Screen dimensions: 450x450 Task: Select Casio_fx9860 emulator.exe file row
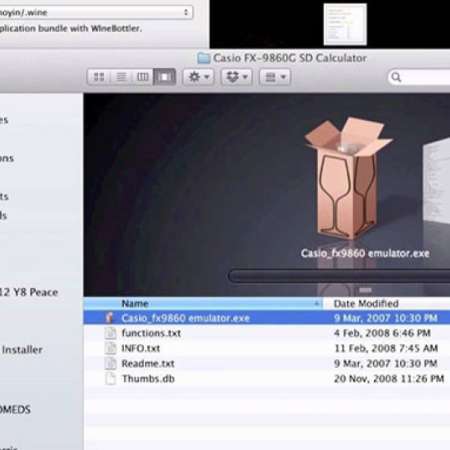click(267, 318)
